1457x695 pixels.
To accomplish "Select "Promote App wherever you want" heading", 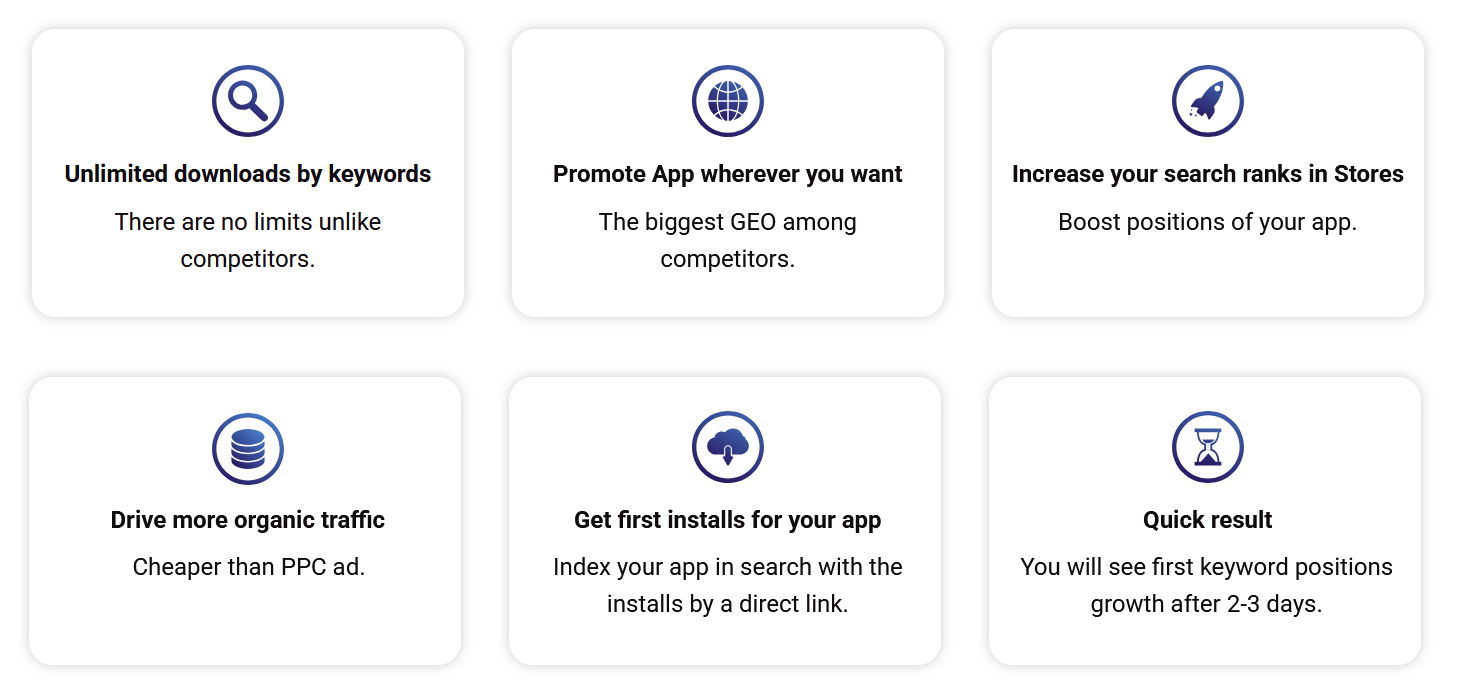I will 728,174.
